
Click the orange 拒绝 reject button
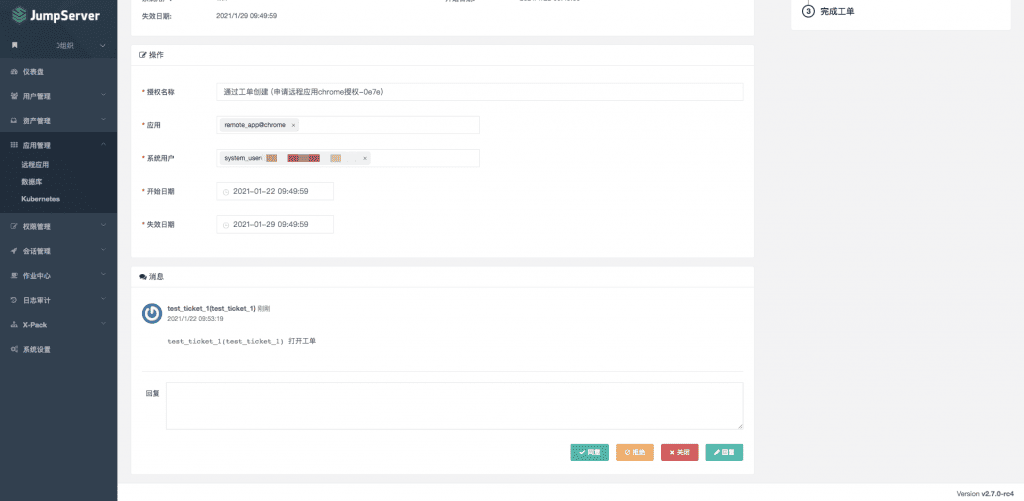[635, 452]
